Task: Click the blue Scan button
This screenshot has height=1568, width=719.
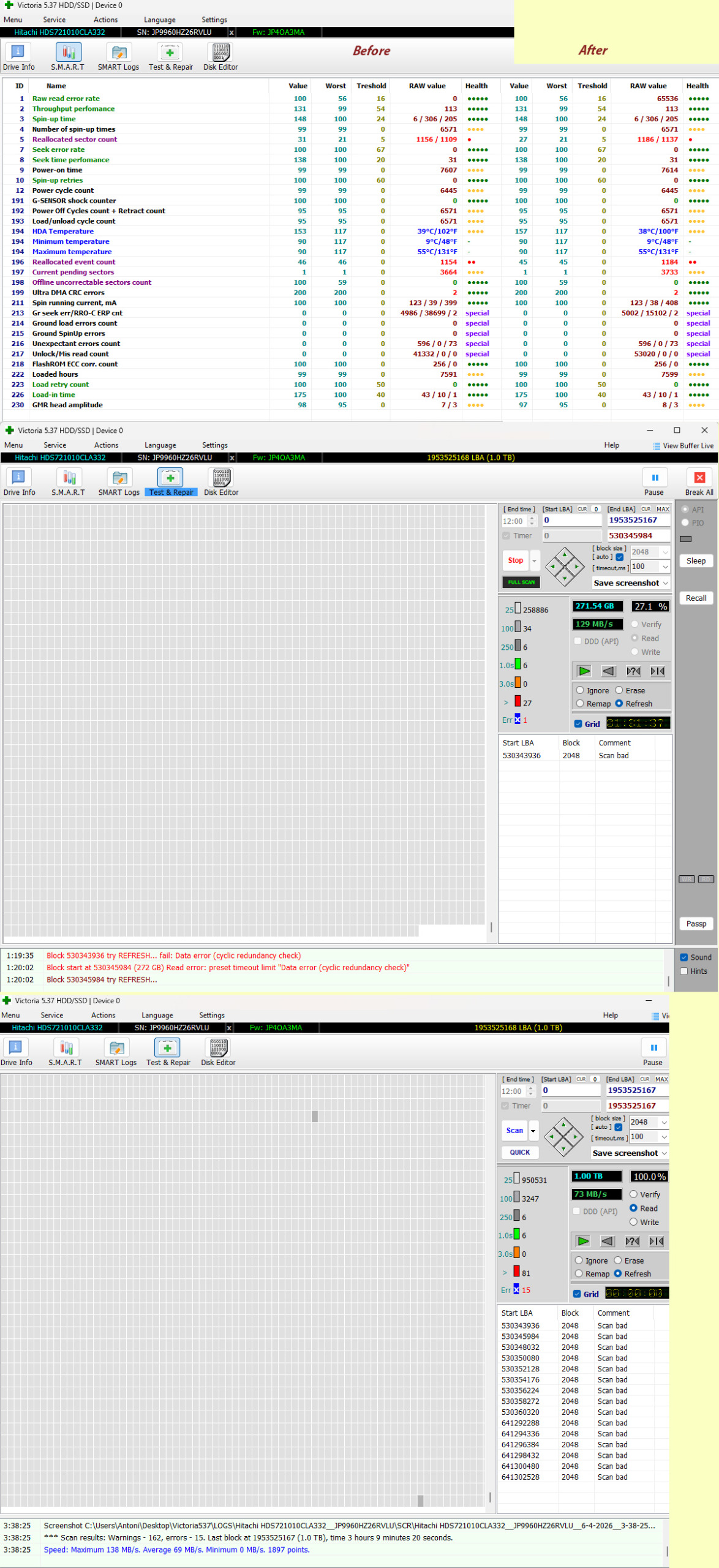Action: pyautogui.click(x=514, y=1131)
